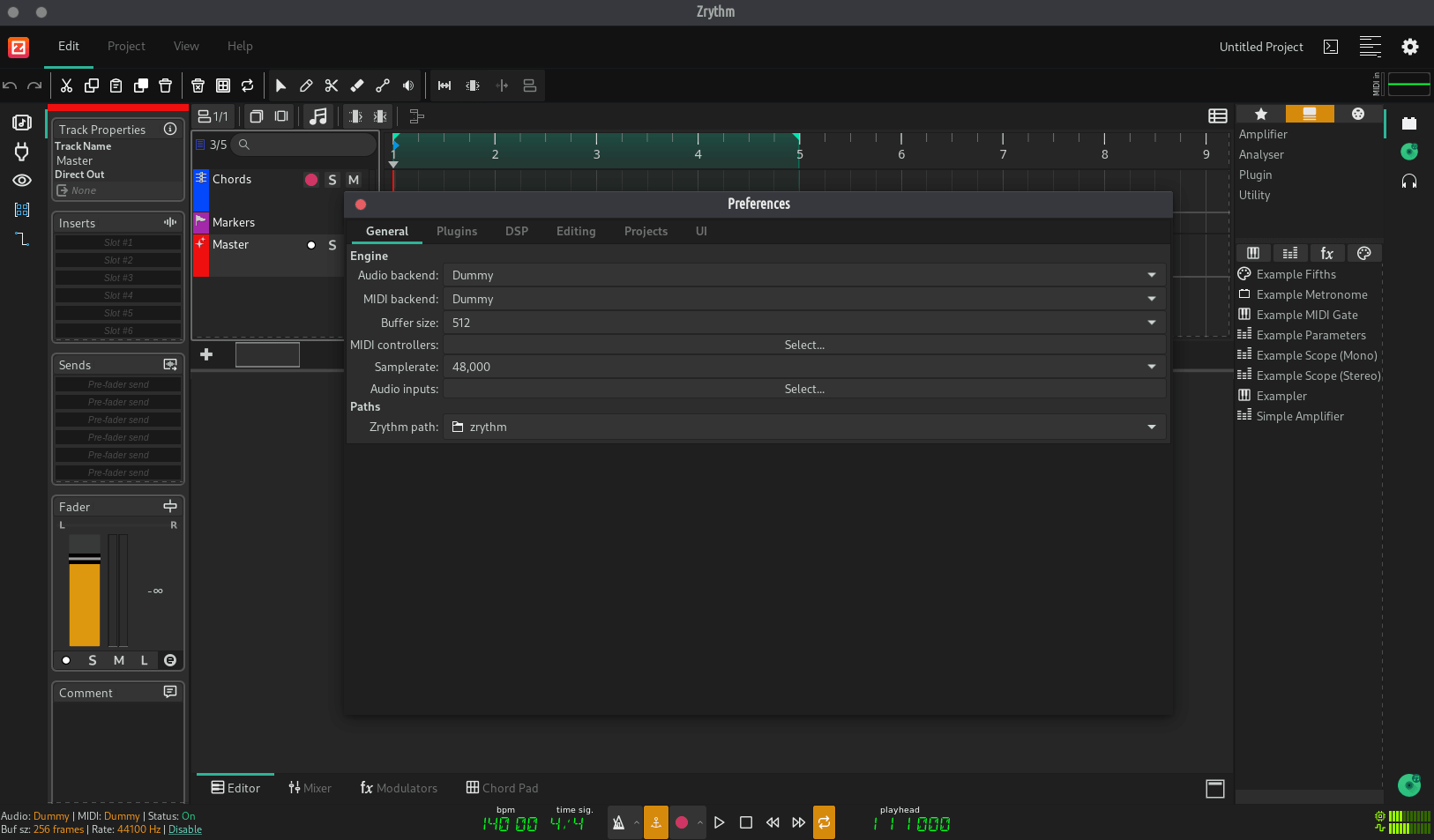Click the transport record button
The width and height of the screenshot is (1434, 840).
click(682, 822)
